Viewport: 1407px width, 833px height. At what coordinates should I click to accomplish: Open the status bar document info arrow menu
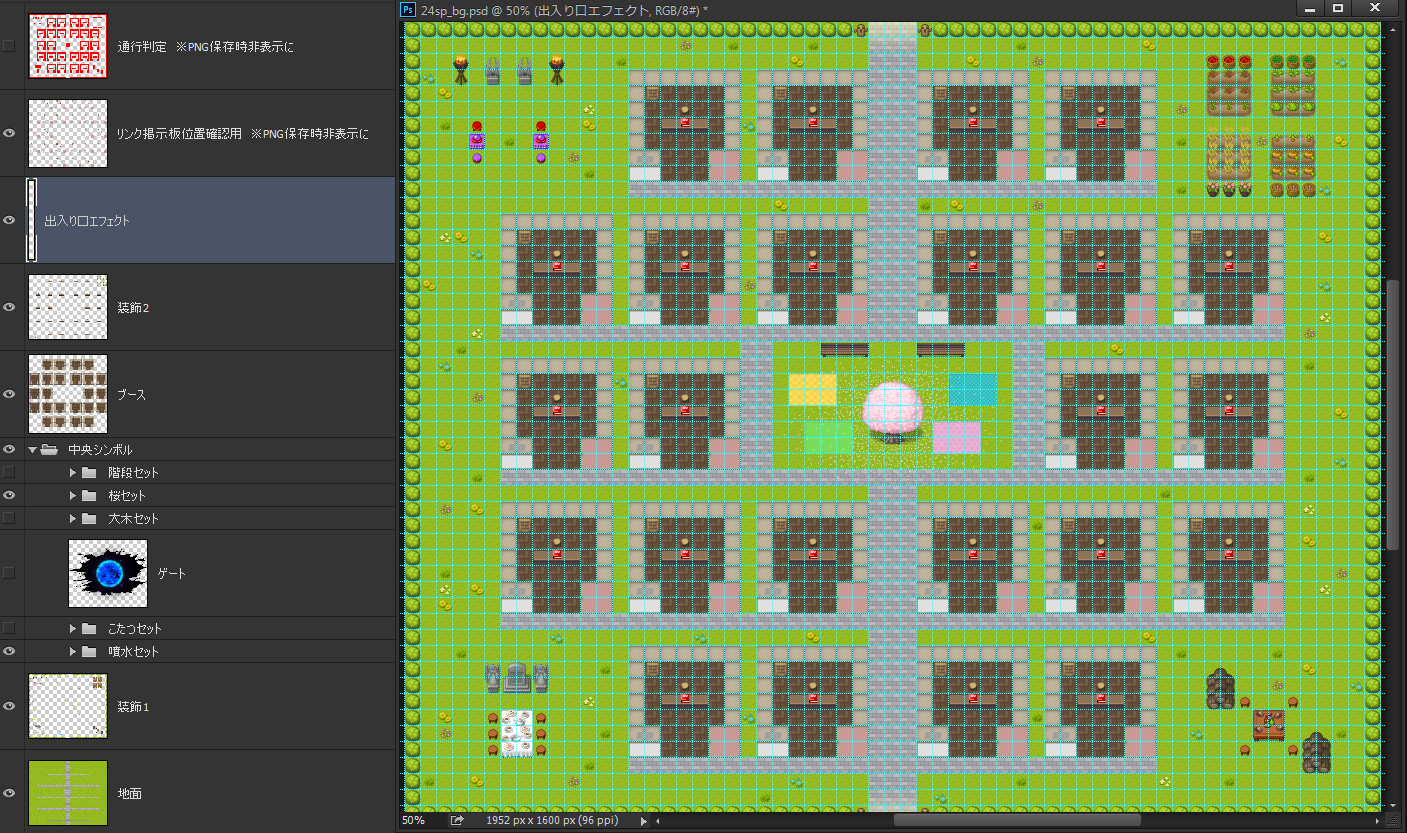[643, 820]
